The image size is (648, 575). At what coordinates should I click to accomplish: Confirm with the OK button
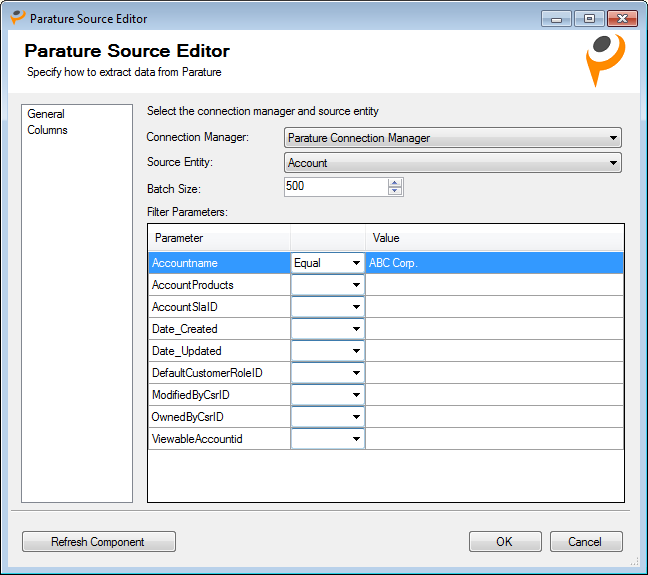(x=505, y=542)
